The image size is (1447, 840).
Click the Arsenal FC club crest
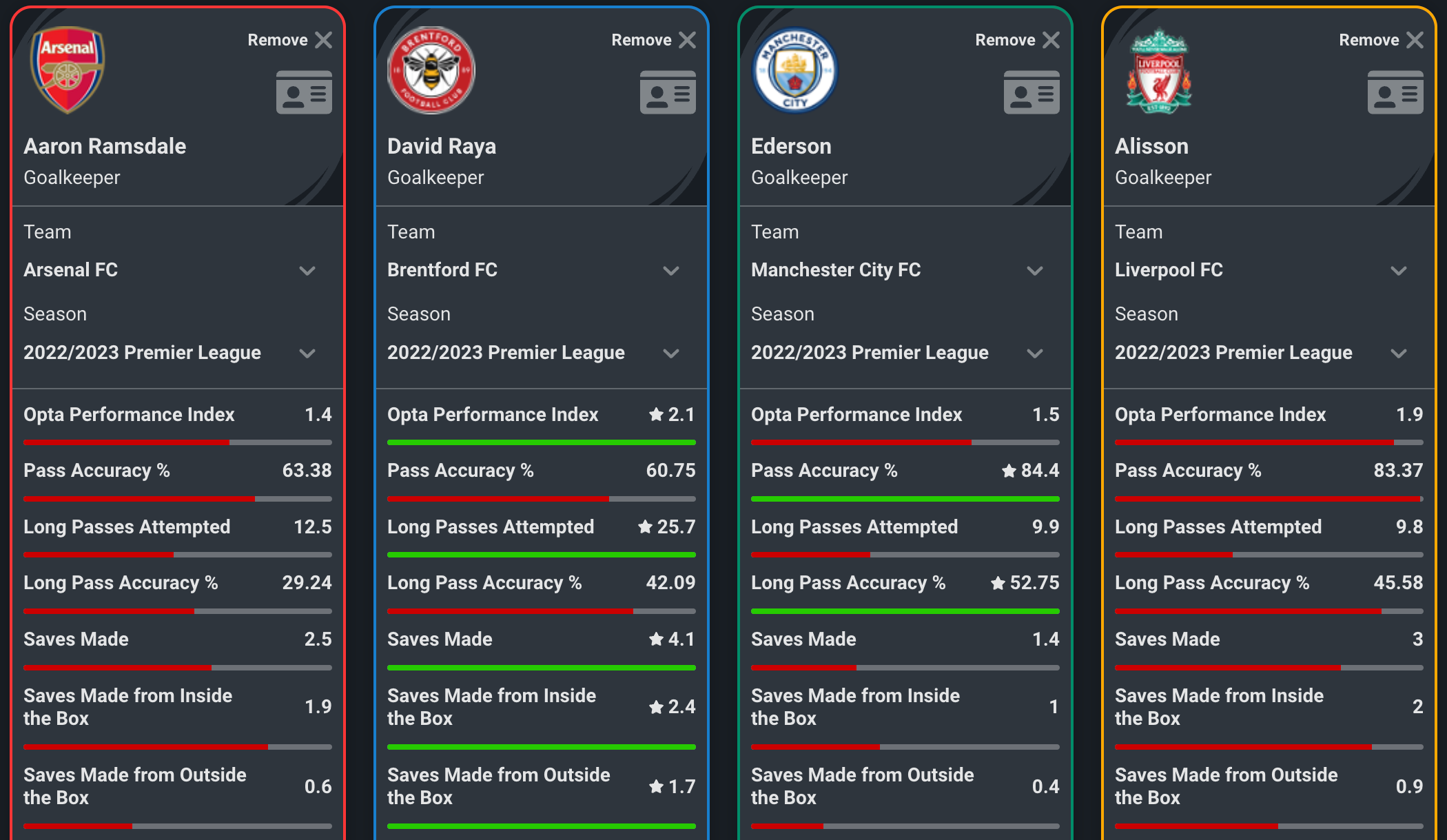click(x=67, y=69)
